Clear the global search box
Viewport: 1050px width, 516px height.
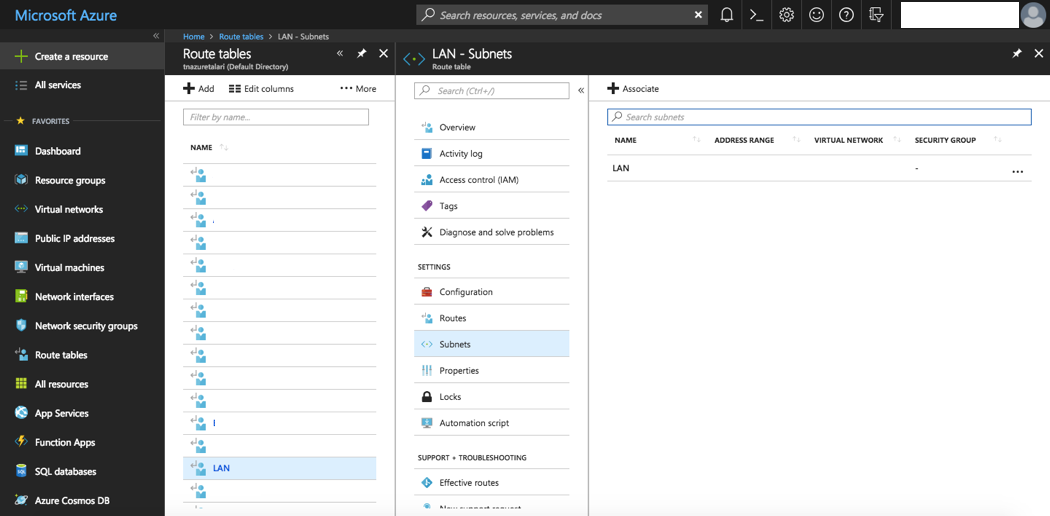(697, 15)
